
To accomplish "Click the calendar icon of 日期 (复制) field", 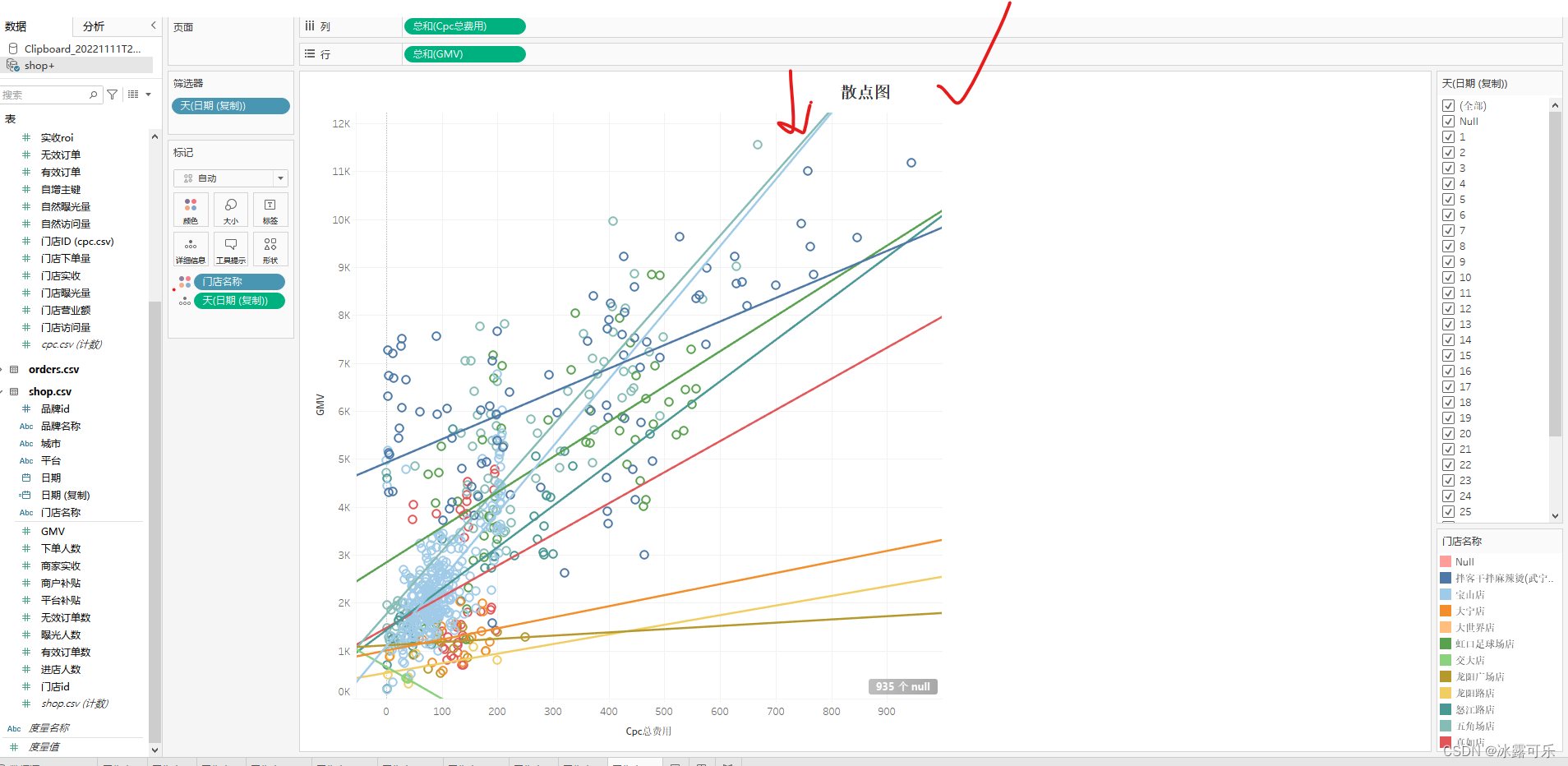I will click(x=25, y=495).
